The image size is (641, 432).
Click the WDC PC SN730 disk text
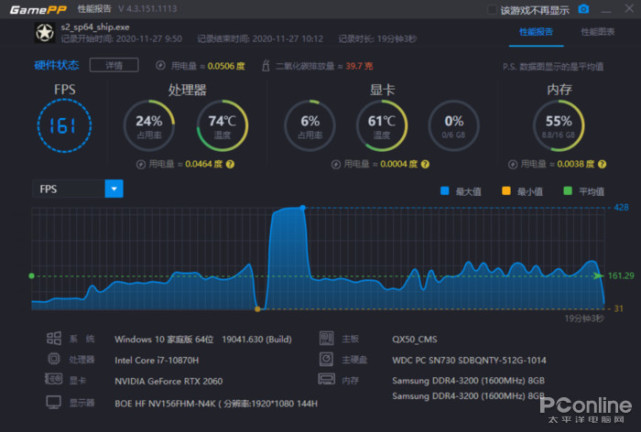(x=469, y=360)
